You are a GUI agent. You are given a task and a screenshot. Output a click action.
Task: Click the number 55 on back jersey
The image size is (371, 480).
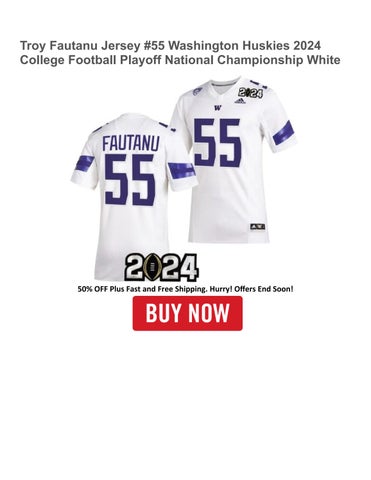coord(130,180)
